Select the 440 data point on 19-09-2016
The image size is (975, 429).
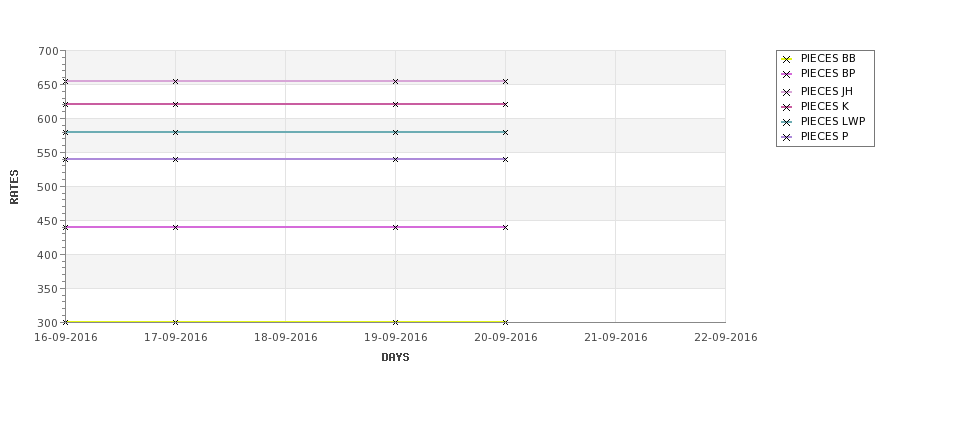pyautogui.click(x=395, y=228)
